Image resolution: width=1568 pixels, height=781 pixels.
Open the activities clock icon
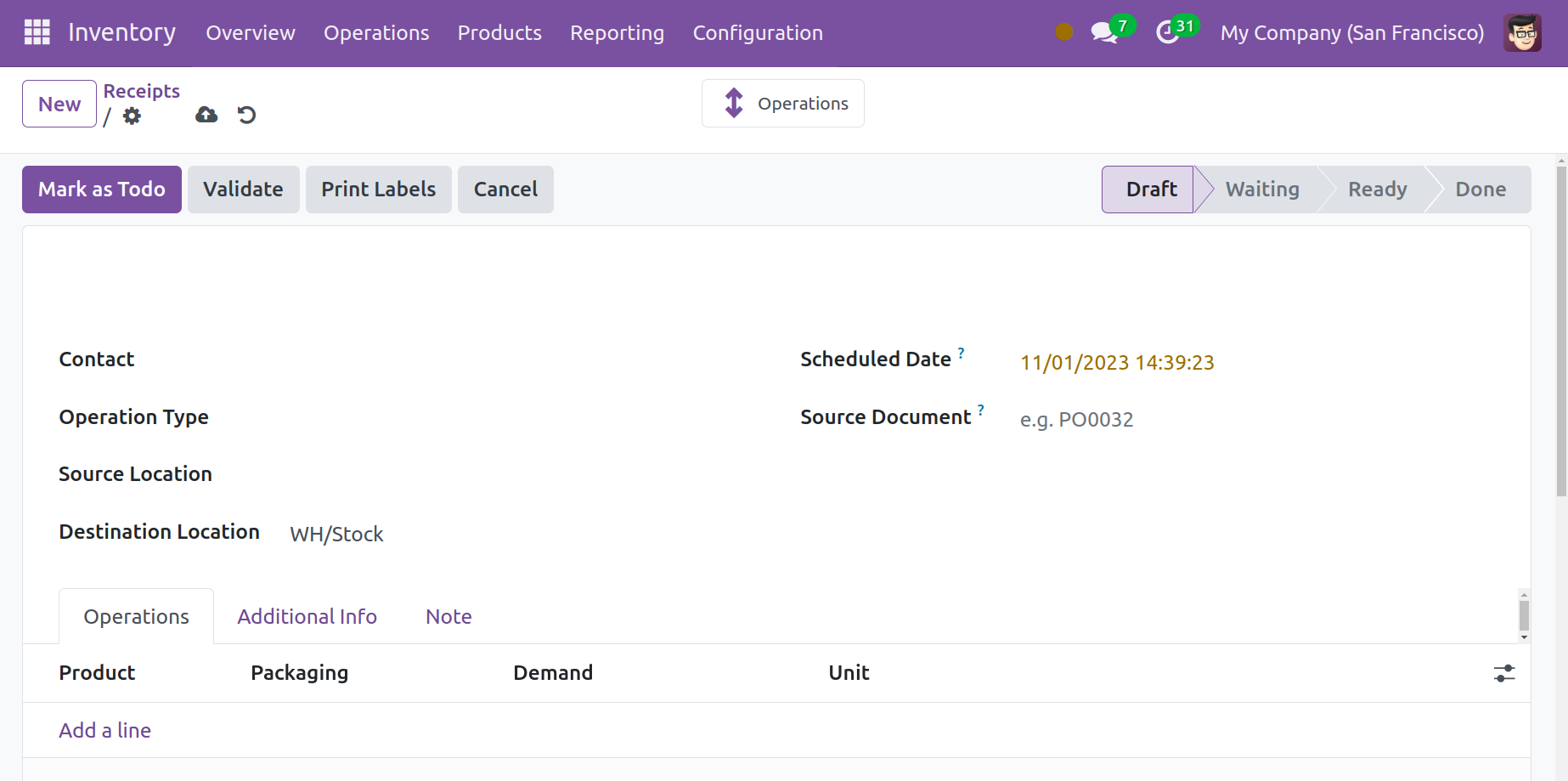pos(1168,33)
